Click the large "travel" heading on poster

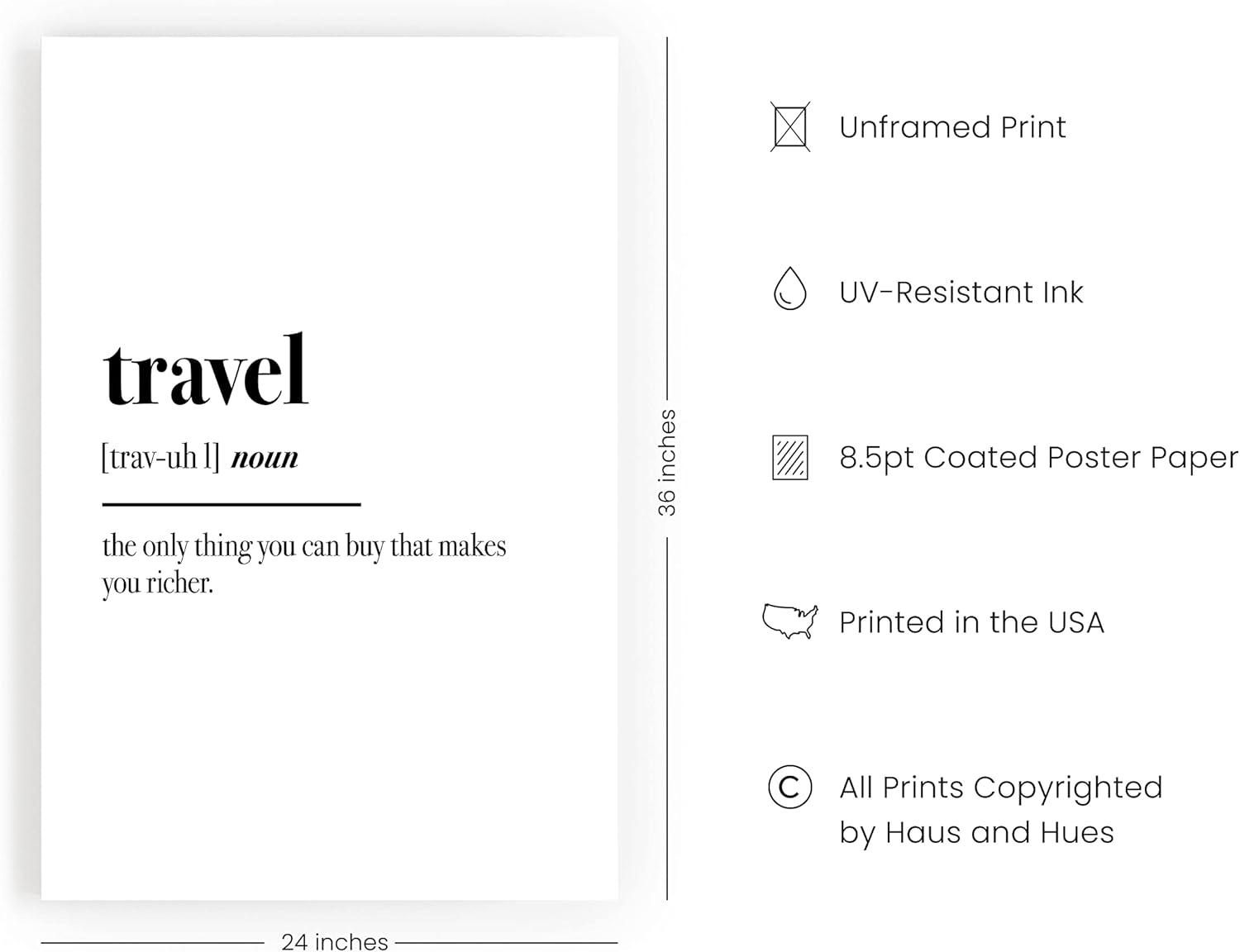coord(205,372)
